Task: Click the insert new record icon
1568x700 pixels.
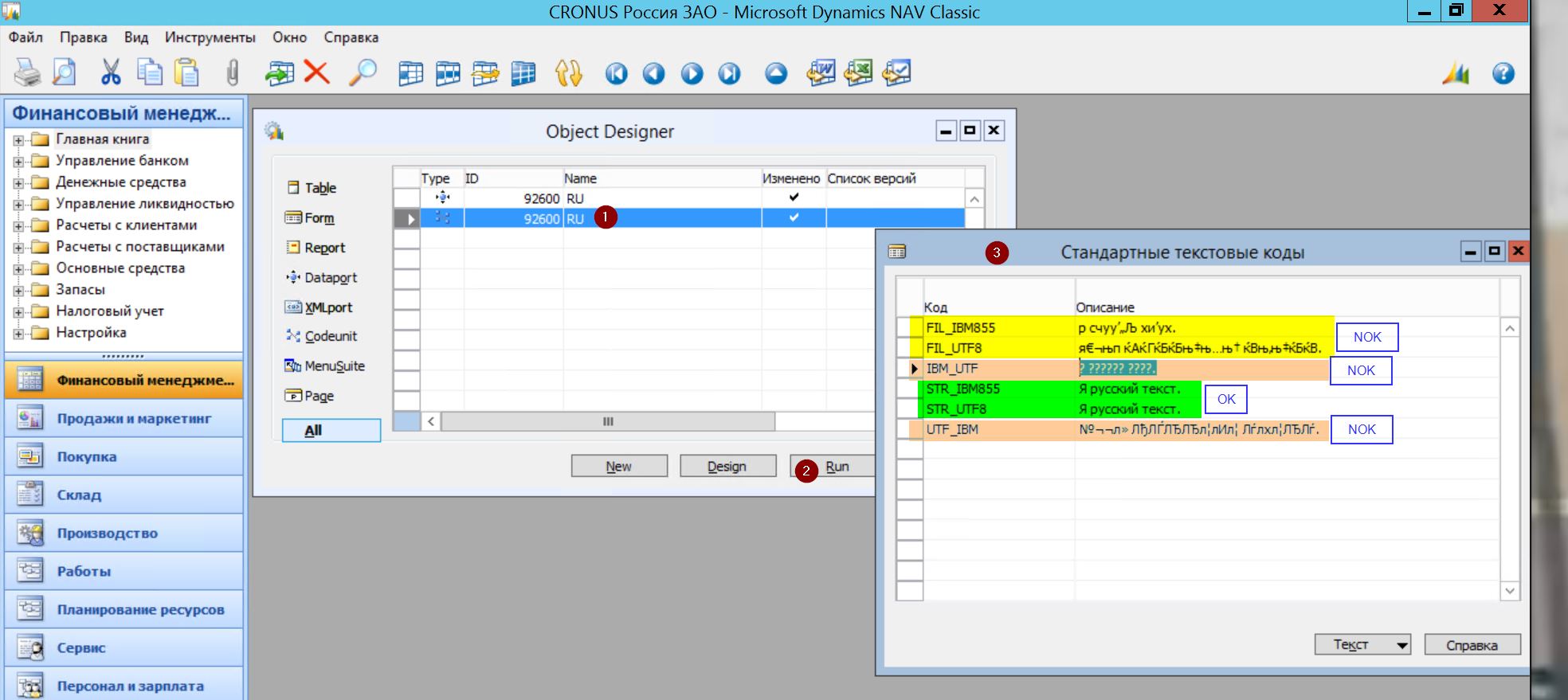Action: pos(280,73)
